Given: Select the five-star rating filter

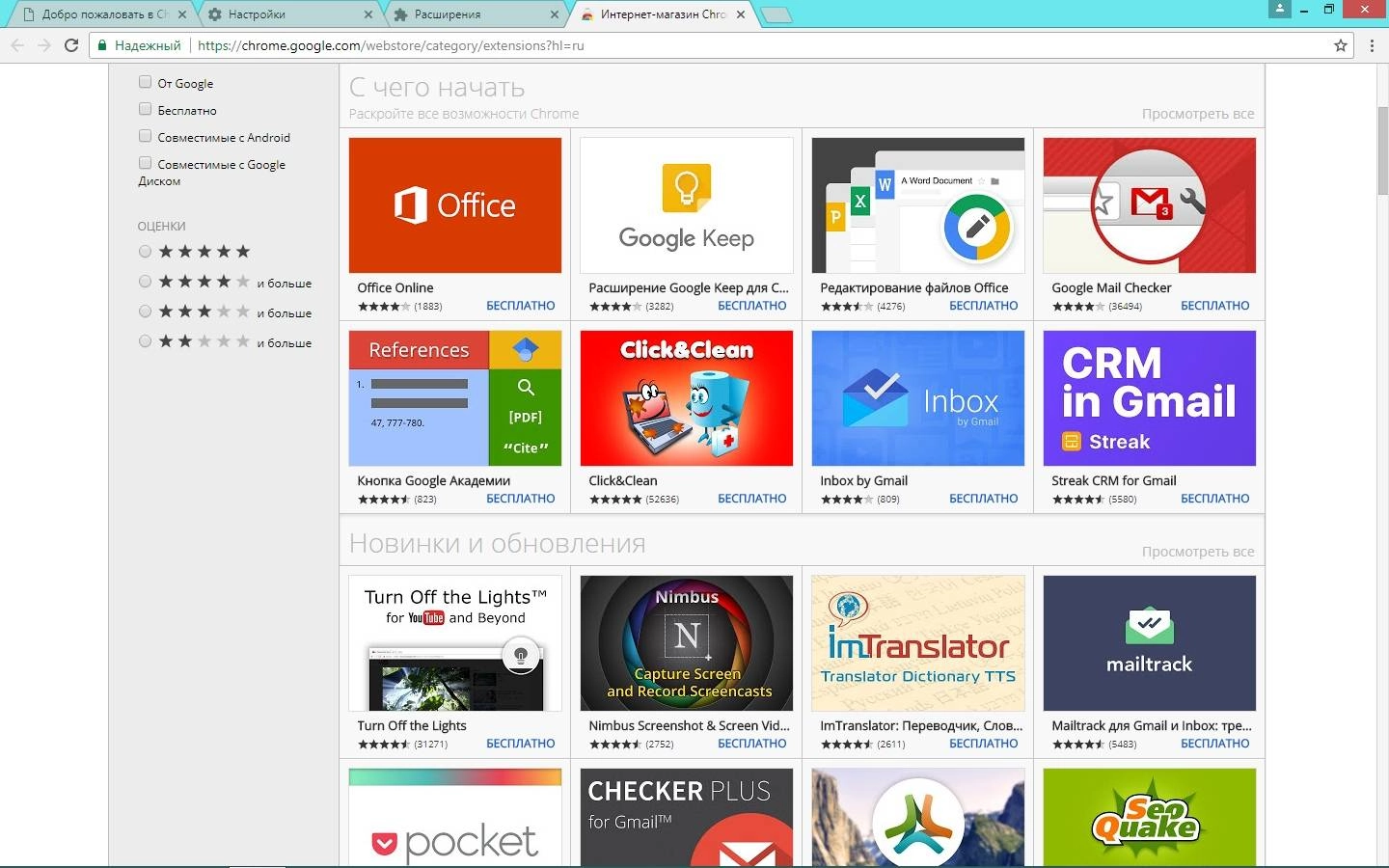Looking at the screenshot, I should click(x=145, y=252).
